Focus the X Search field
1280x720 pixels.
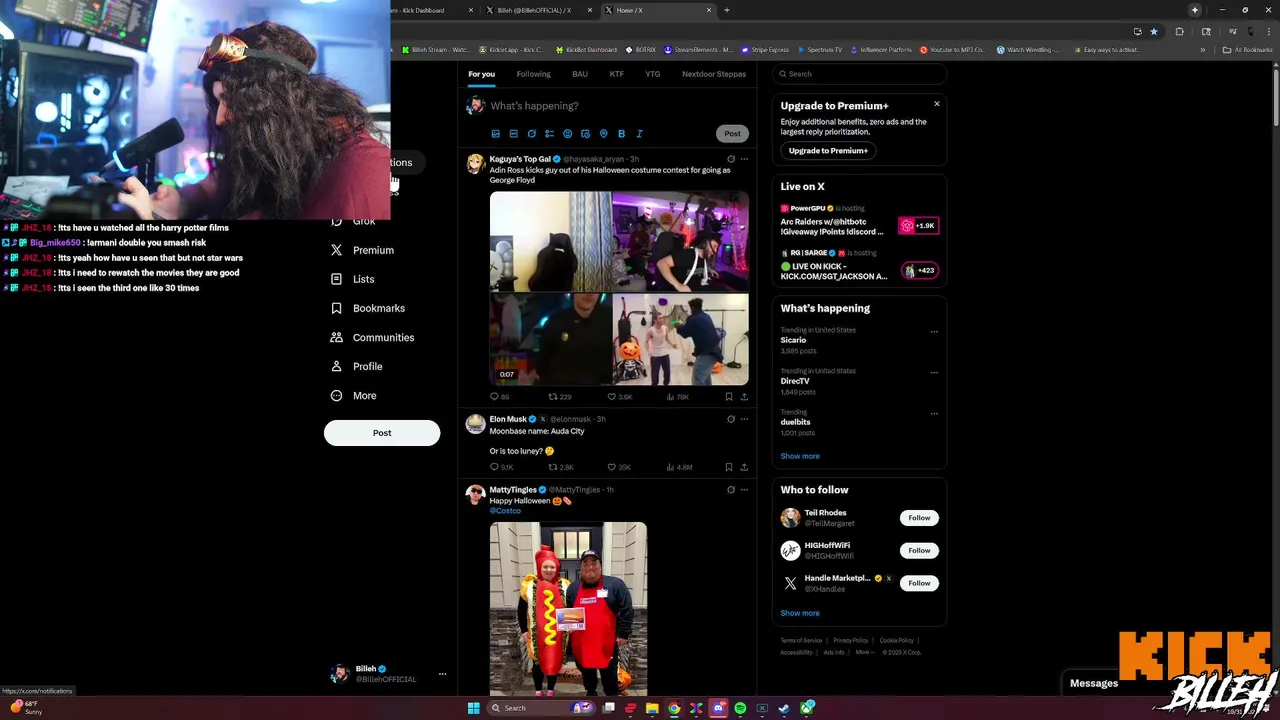859,74
